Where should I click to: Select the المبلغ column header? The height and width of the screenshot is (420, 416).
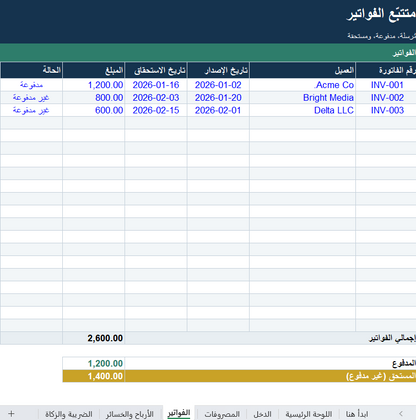click(94, 70)
